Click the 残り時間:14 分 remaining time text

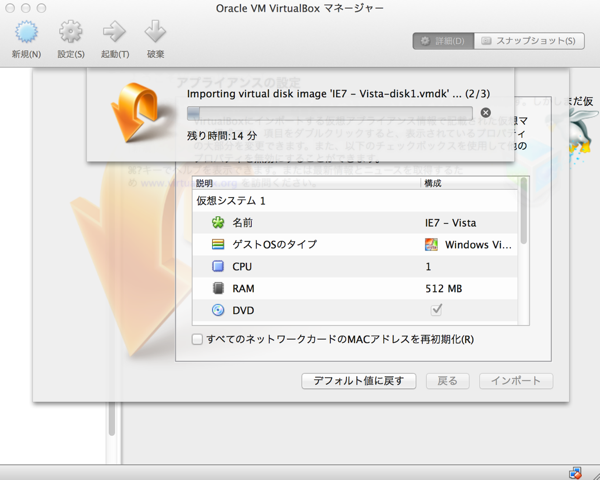click(x=222, y=136)
